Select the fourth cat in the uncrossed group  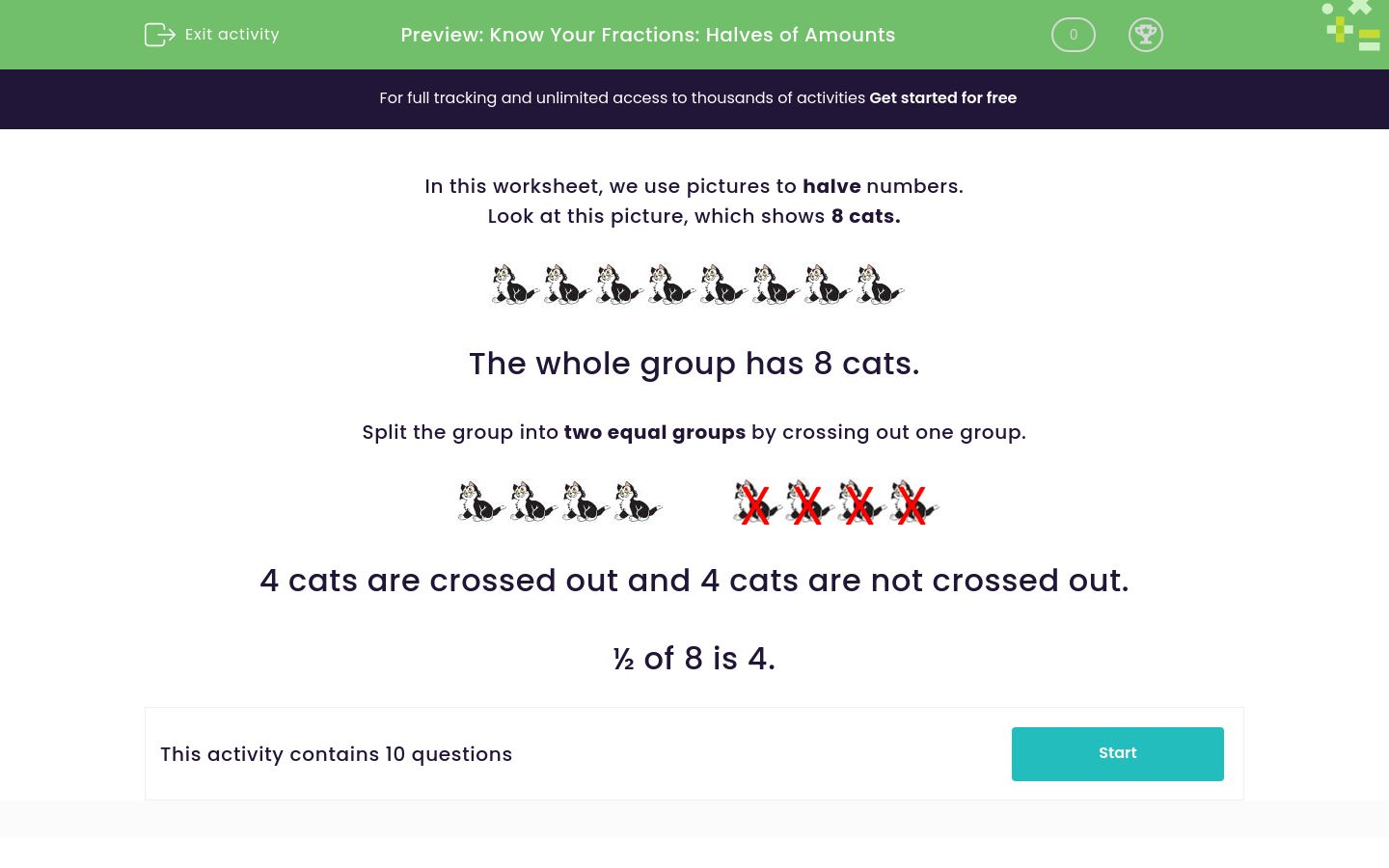[637, 502]
